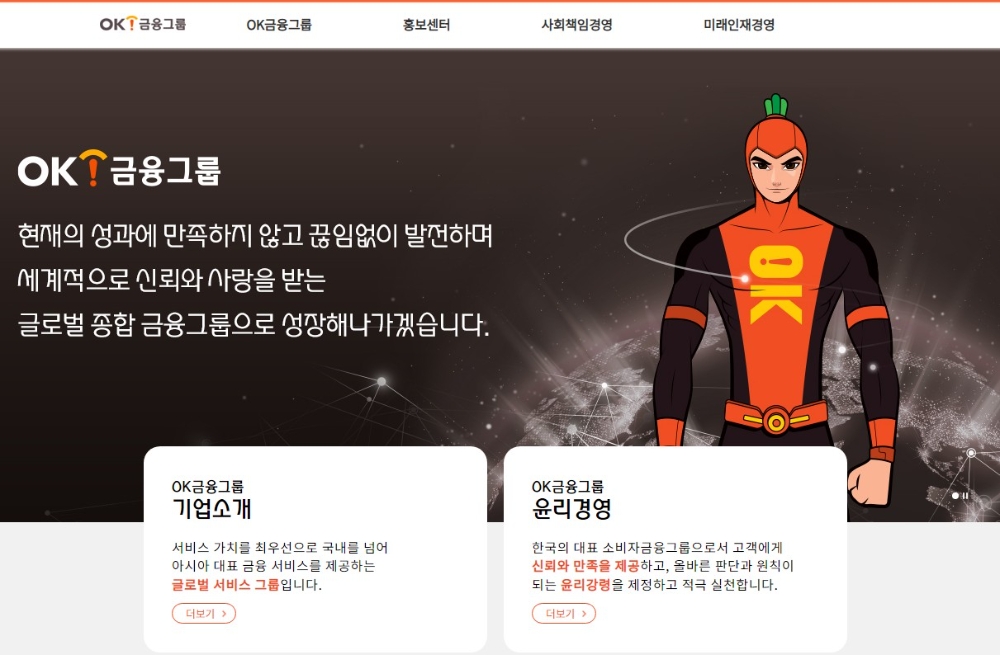Click the small OK금융그룹 label above 윤리경영

[568, 487]
